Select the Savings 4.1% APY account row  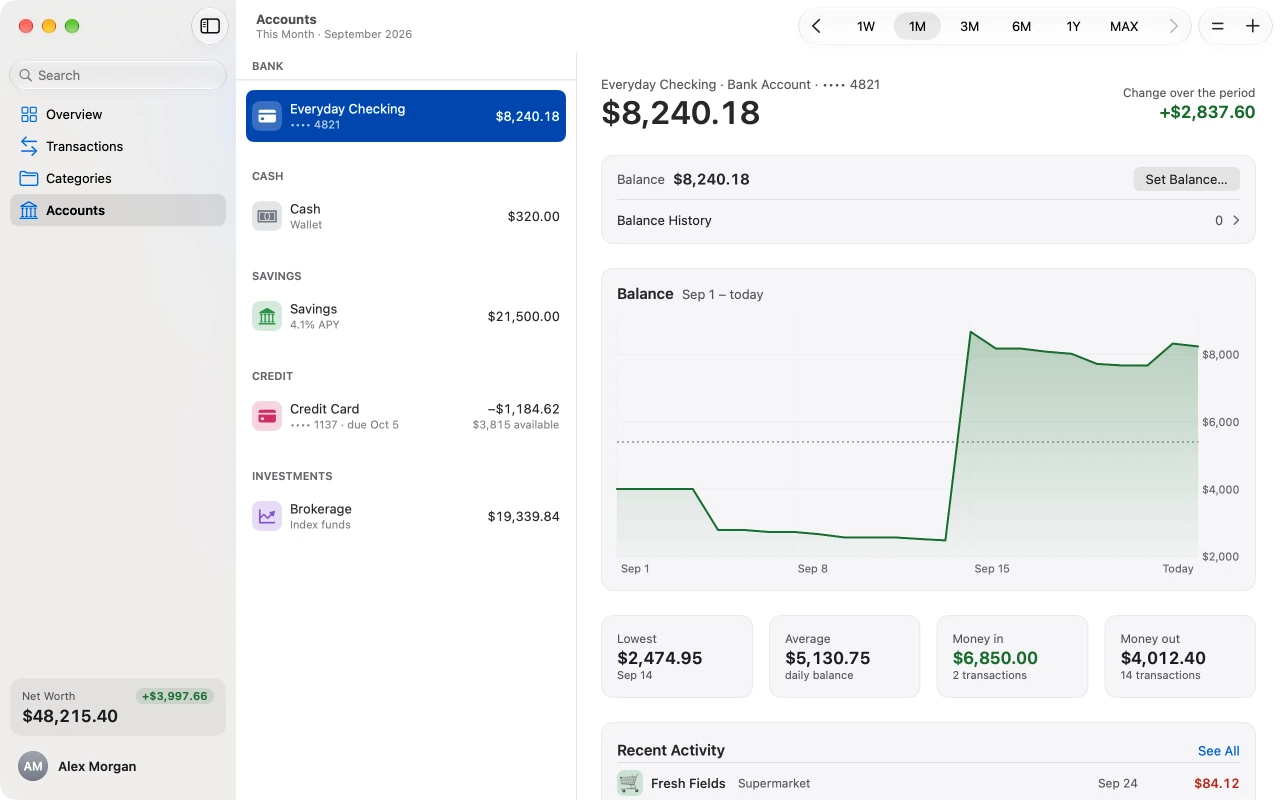pos(406,316)
